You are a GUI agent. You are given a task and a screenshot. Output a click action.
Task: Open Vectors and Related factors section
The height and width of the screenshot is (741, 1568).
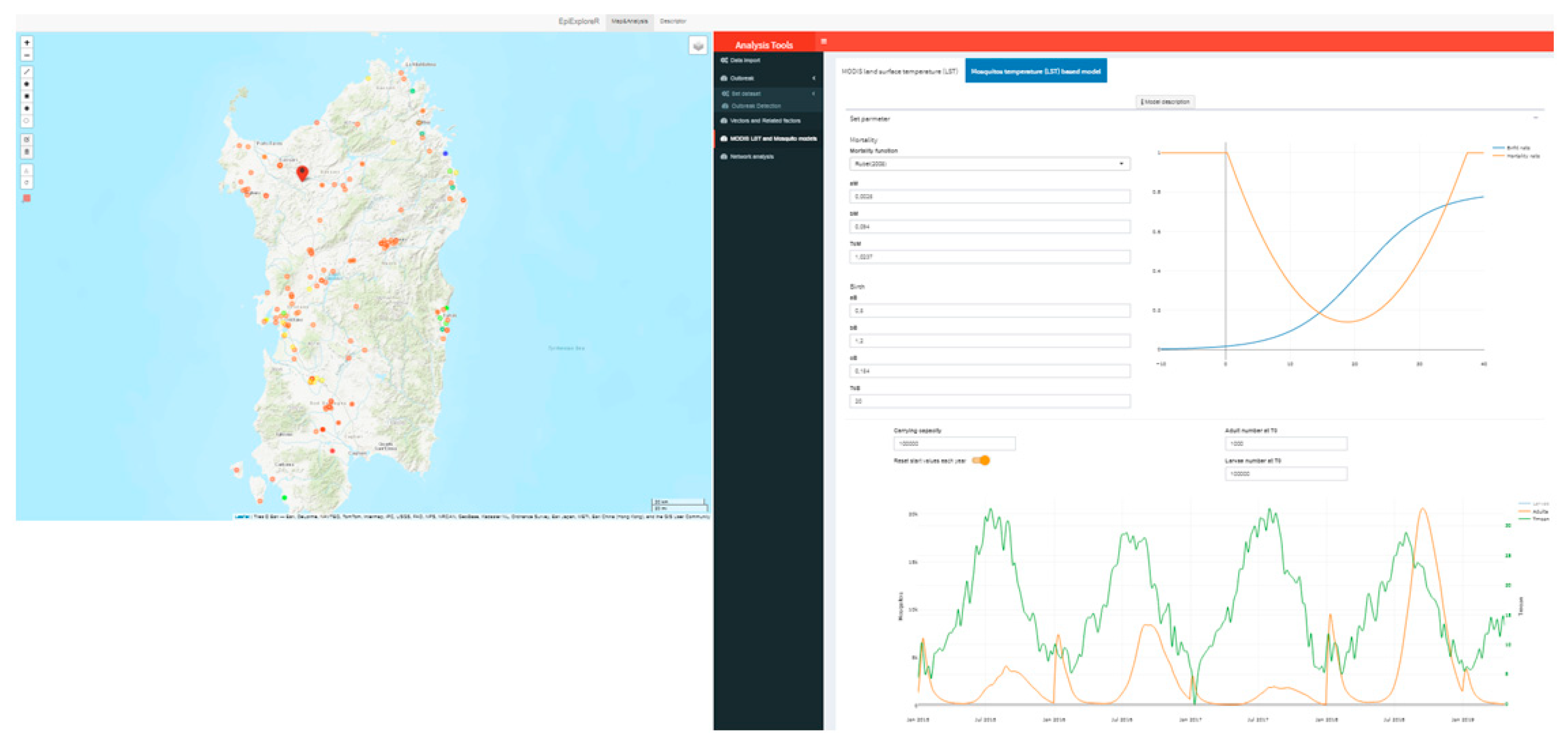765,121
